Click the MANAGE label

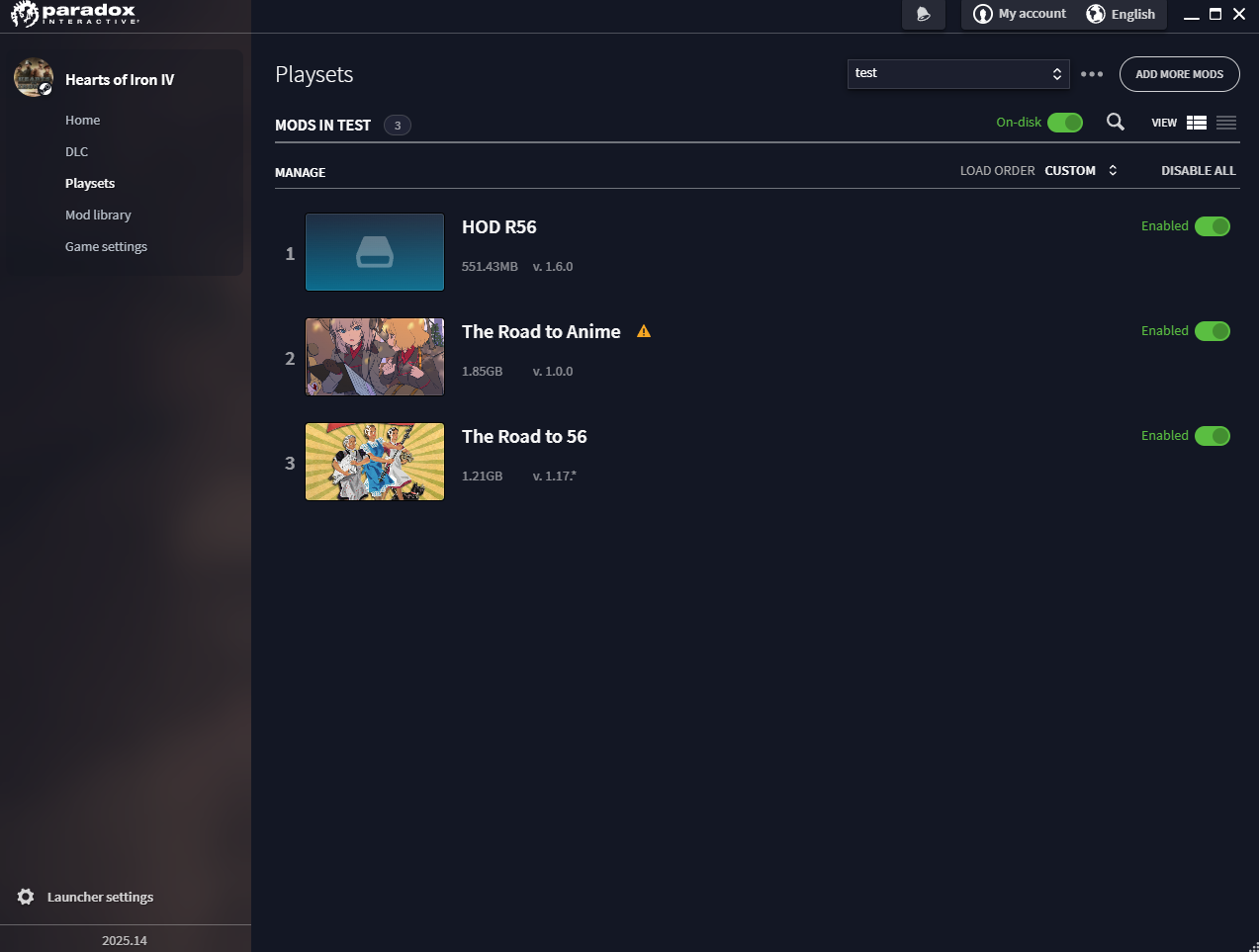pos(300,173)
